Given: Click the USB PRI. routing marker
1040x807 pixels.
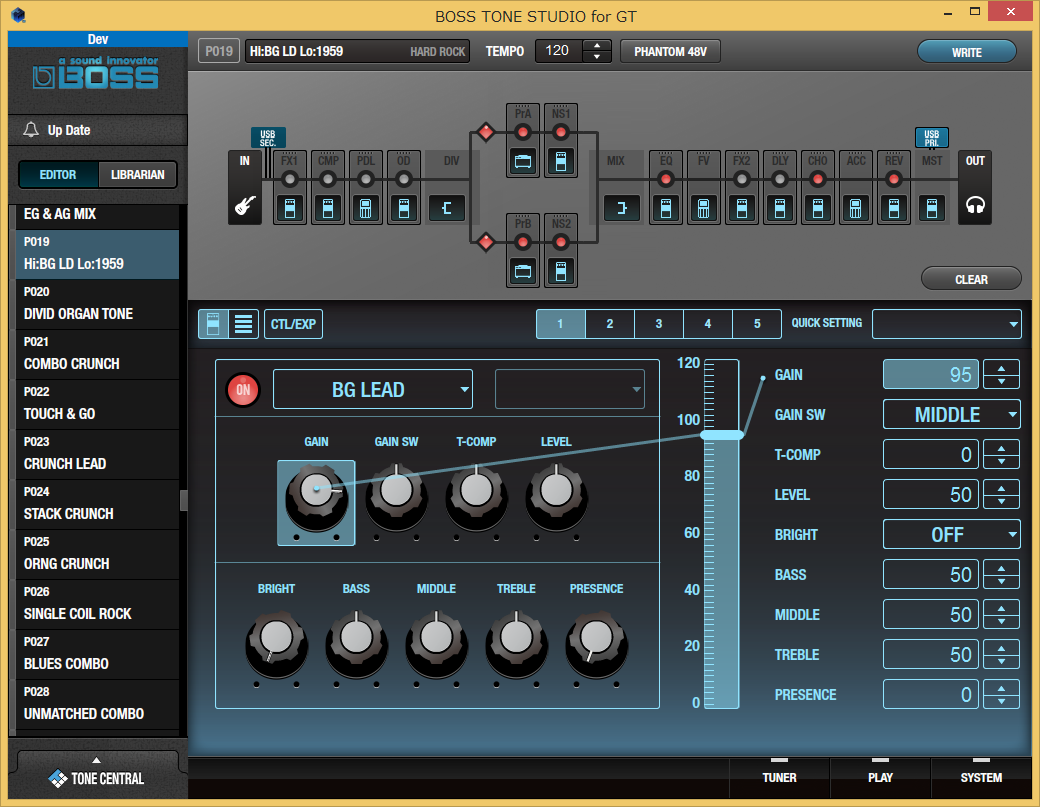Looking at the screenshot, I should pyautogui.click(x=932, y=138).
